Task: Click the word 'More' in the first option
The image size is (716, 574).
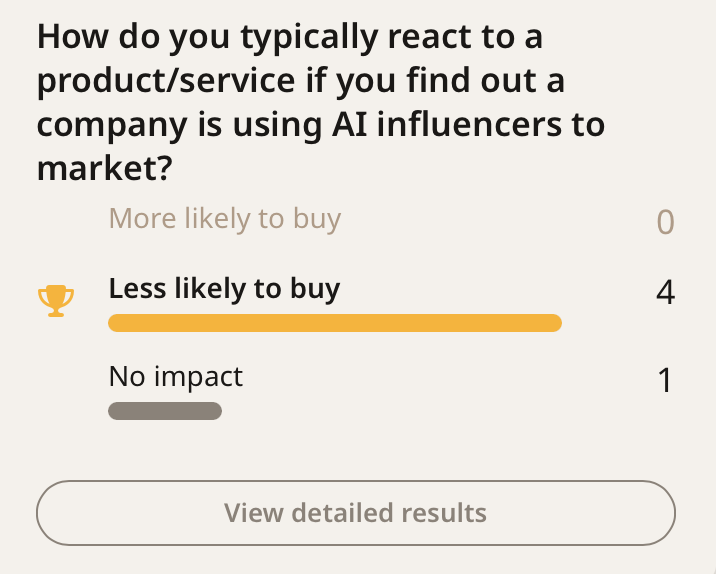Action: (x=139, y=218)
